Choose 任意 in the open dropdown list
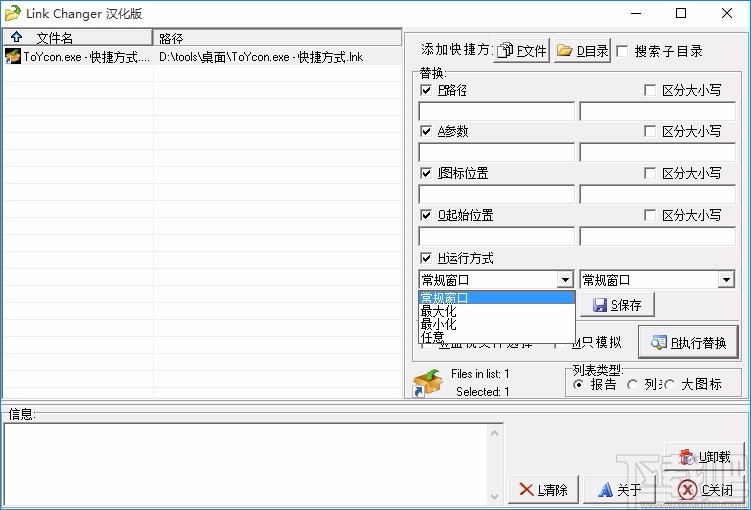Image resolution: width=751 pixels, height=510 pixels. click(497, 337)
